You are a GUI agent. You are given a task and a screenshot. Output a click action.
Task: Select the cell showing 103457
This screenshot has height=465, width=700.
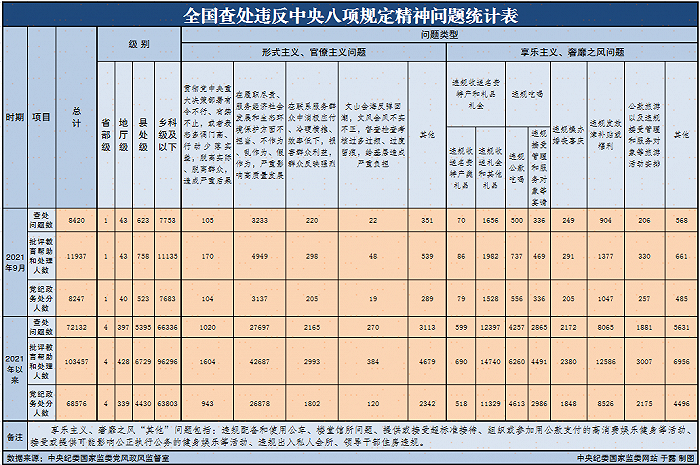point(78,359)
